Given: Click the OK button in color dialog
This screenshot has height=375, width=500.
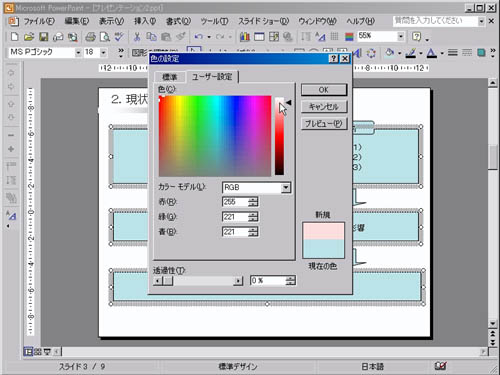Looking at the screenshot, I should (x=324, y=90).
